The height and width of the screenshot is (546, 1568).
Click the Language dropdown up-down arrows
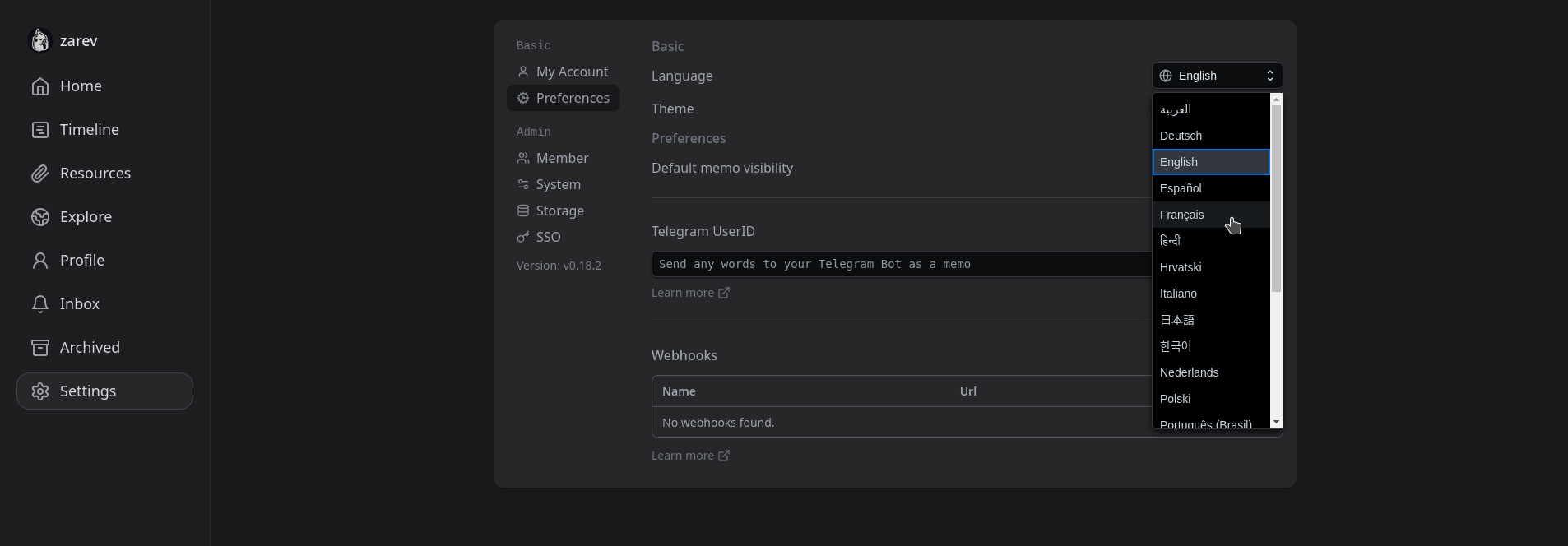(x=1270, y=76)
